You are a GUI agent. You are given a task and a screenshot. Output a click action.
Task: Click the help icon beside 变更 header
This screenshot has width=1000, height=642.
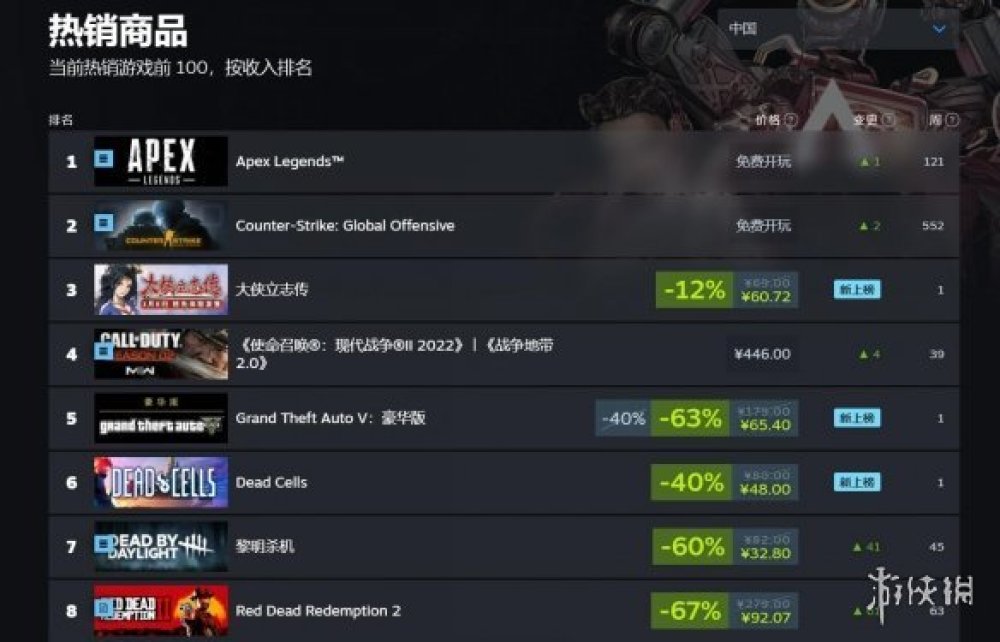[x=888, y=120]
